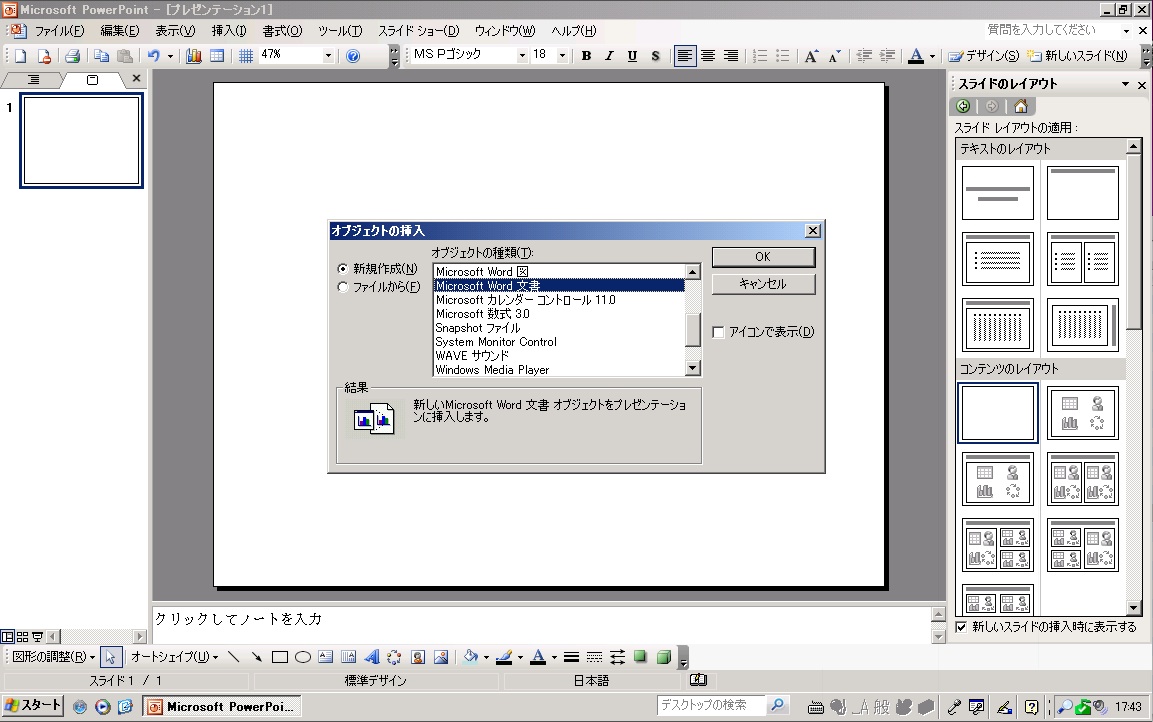Align text right
Viewport: 1153px width, 722px height.
[731, 56]
